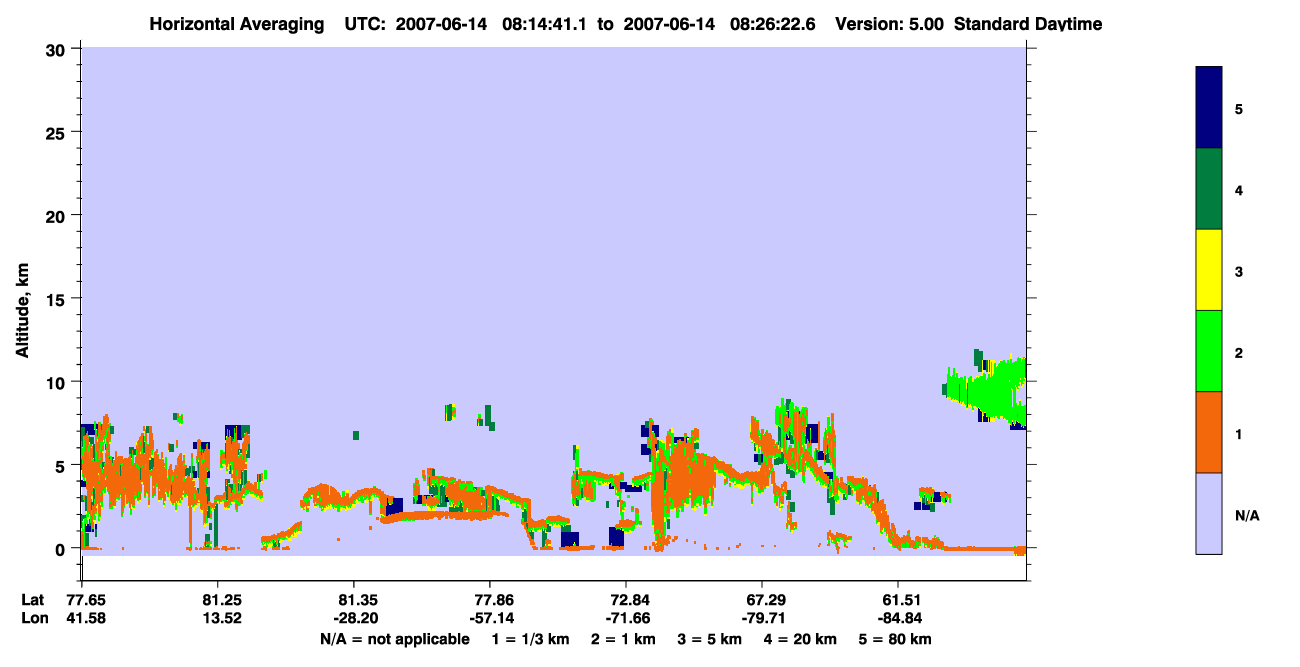Click longitude value -28.20
Screen dimensions: 1300x667
(354, 618)
